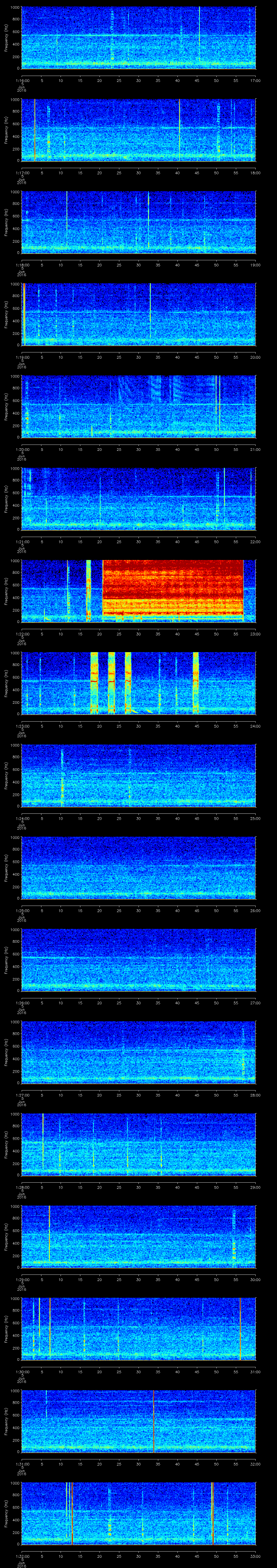The width and height of the screenshot is (277, 1568).
Task: Click the '1:29:00' start time label
Action: (x=22, y=1279)
